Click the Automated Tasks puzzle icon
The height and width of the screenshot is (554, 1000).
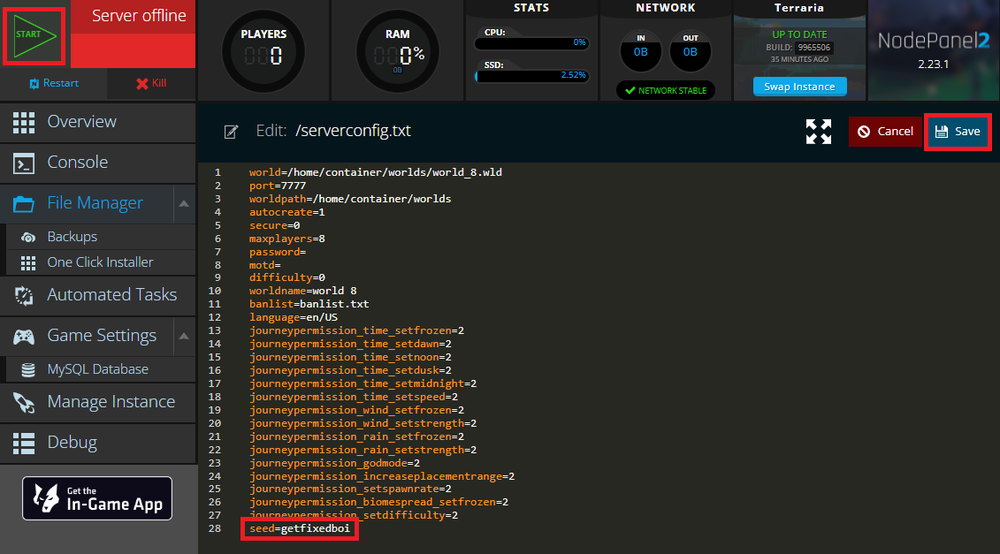[24, 295]
